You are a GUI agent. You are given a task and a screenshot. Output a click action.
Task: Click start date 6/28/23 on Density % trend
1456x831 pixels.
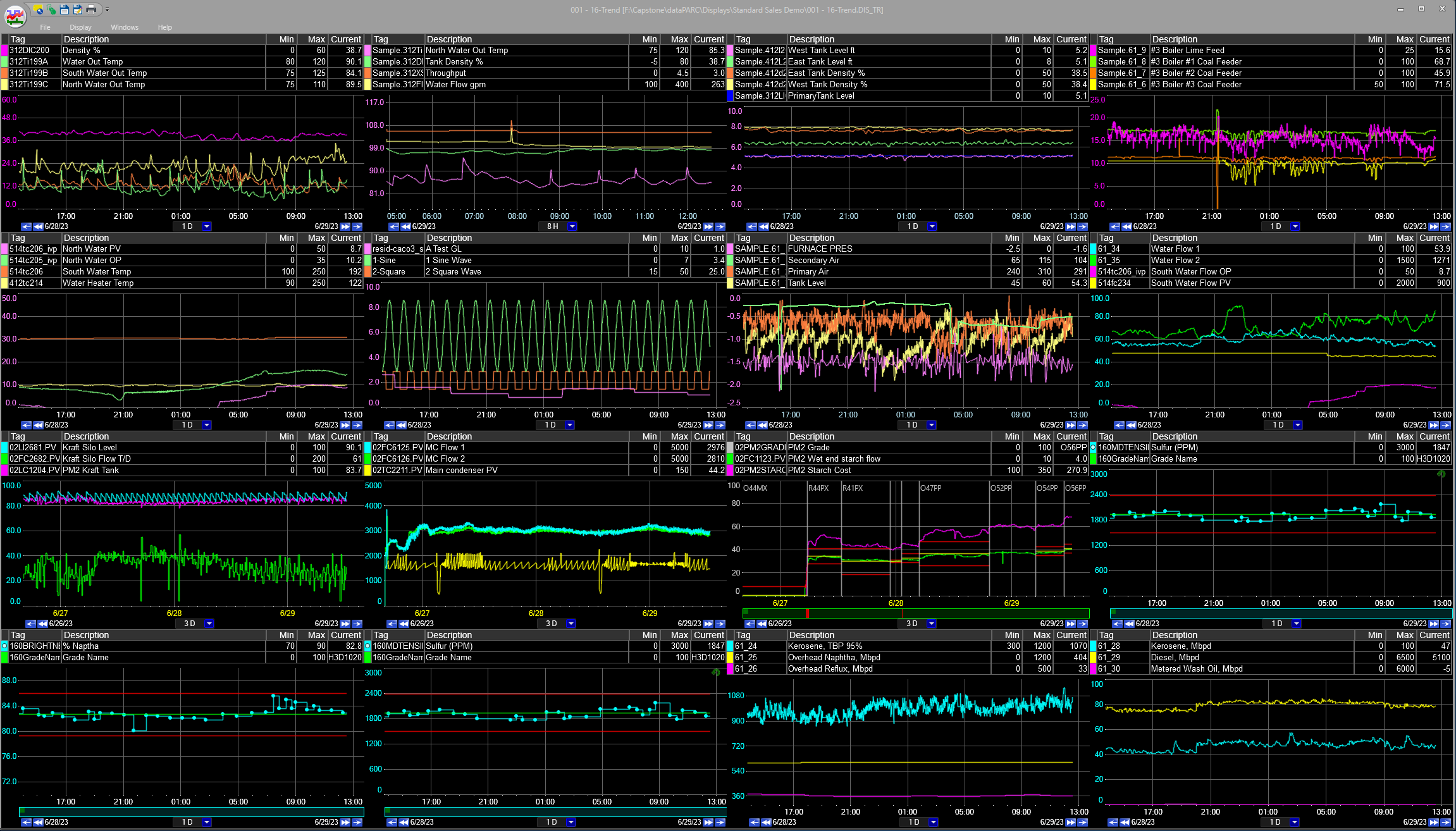56,226
